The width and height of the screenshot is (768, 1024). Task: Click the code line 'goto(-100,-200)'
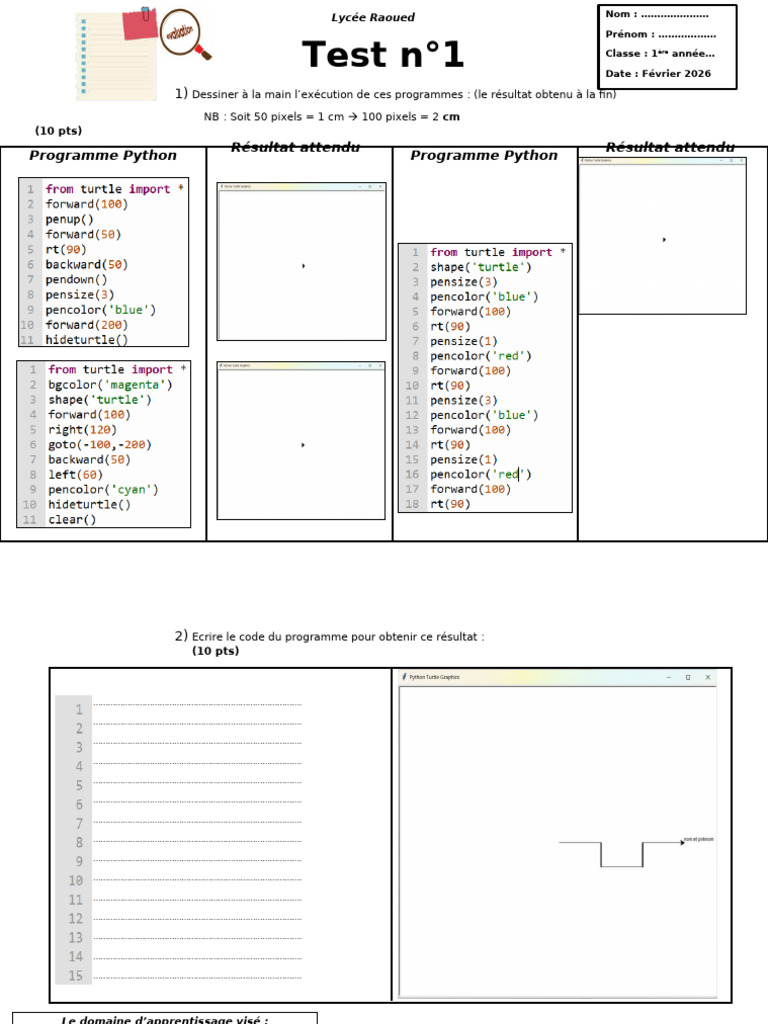click(x=99, y=445)
